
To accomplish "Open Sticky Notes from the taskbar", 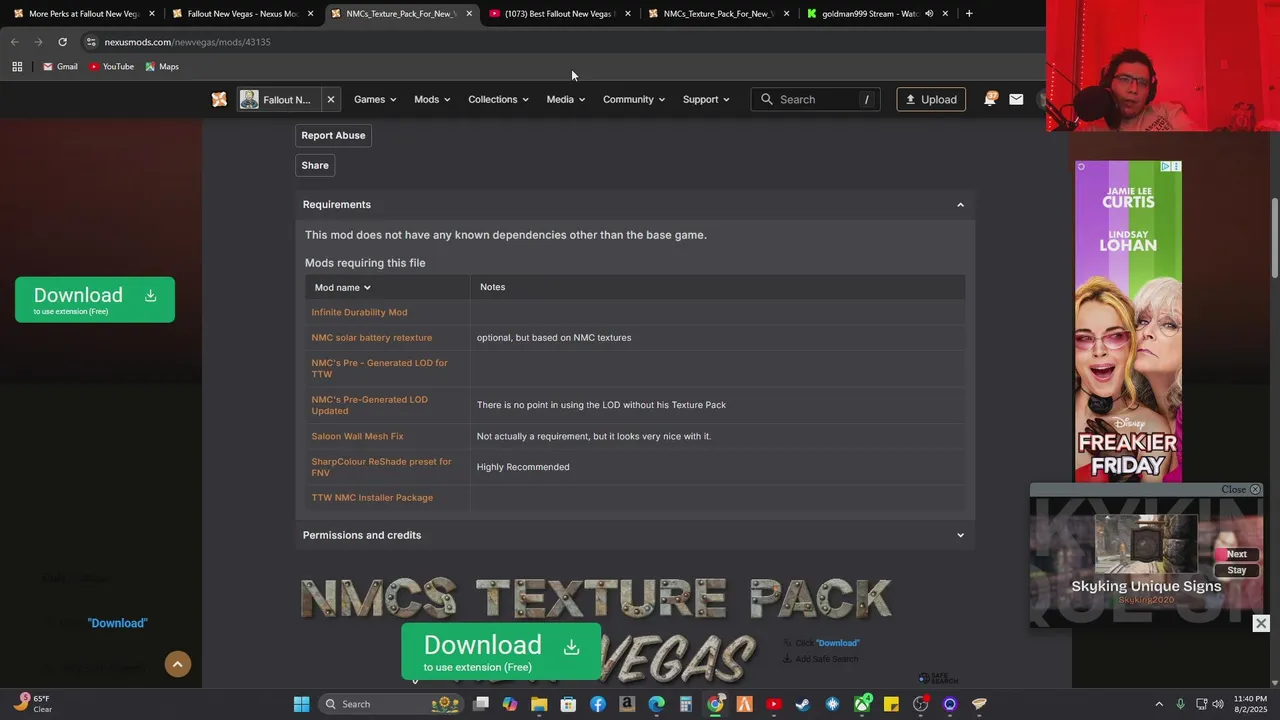I will [x=891, y=704].
